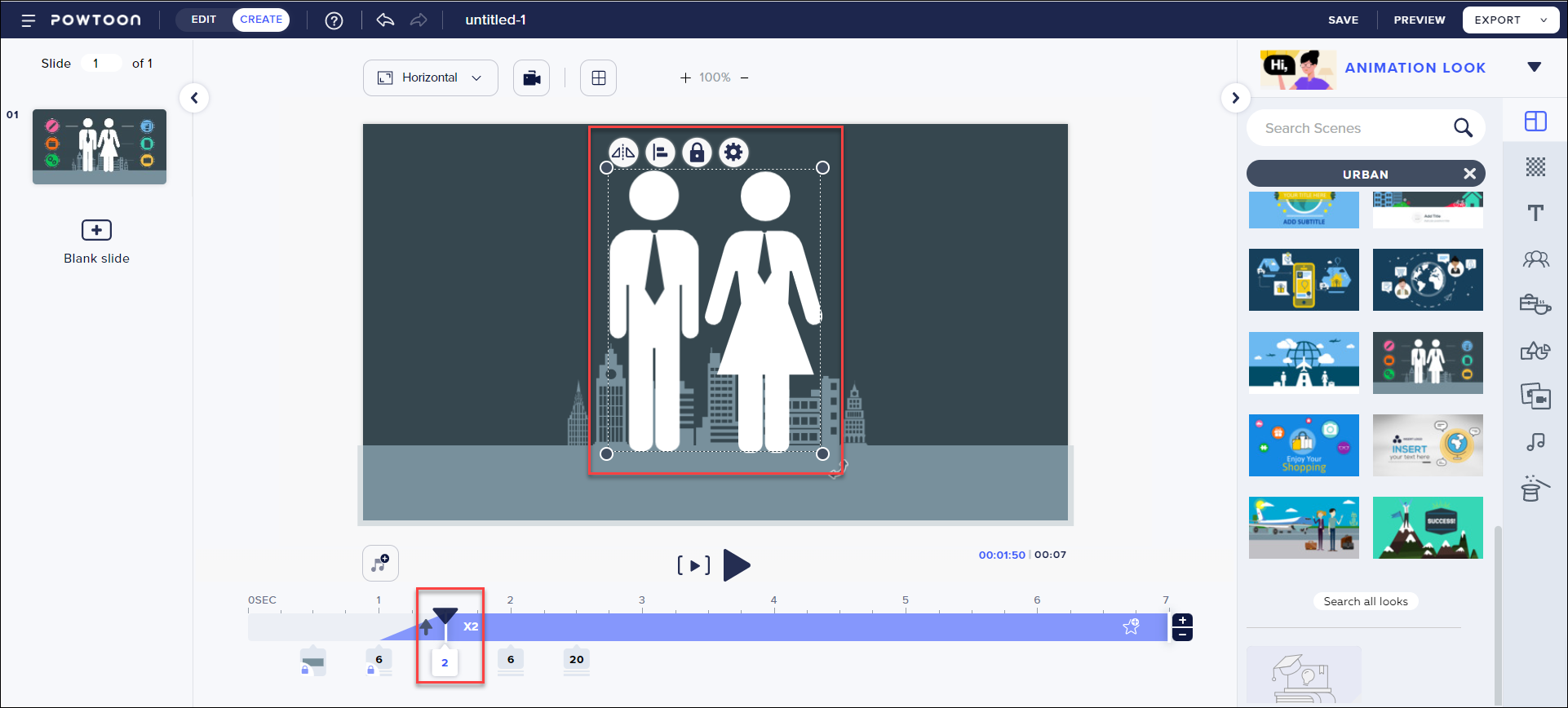Open the Sound music note panel
Viewport: 1568px width, 708px height.
tap(1535, 442)
